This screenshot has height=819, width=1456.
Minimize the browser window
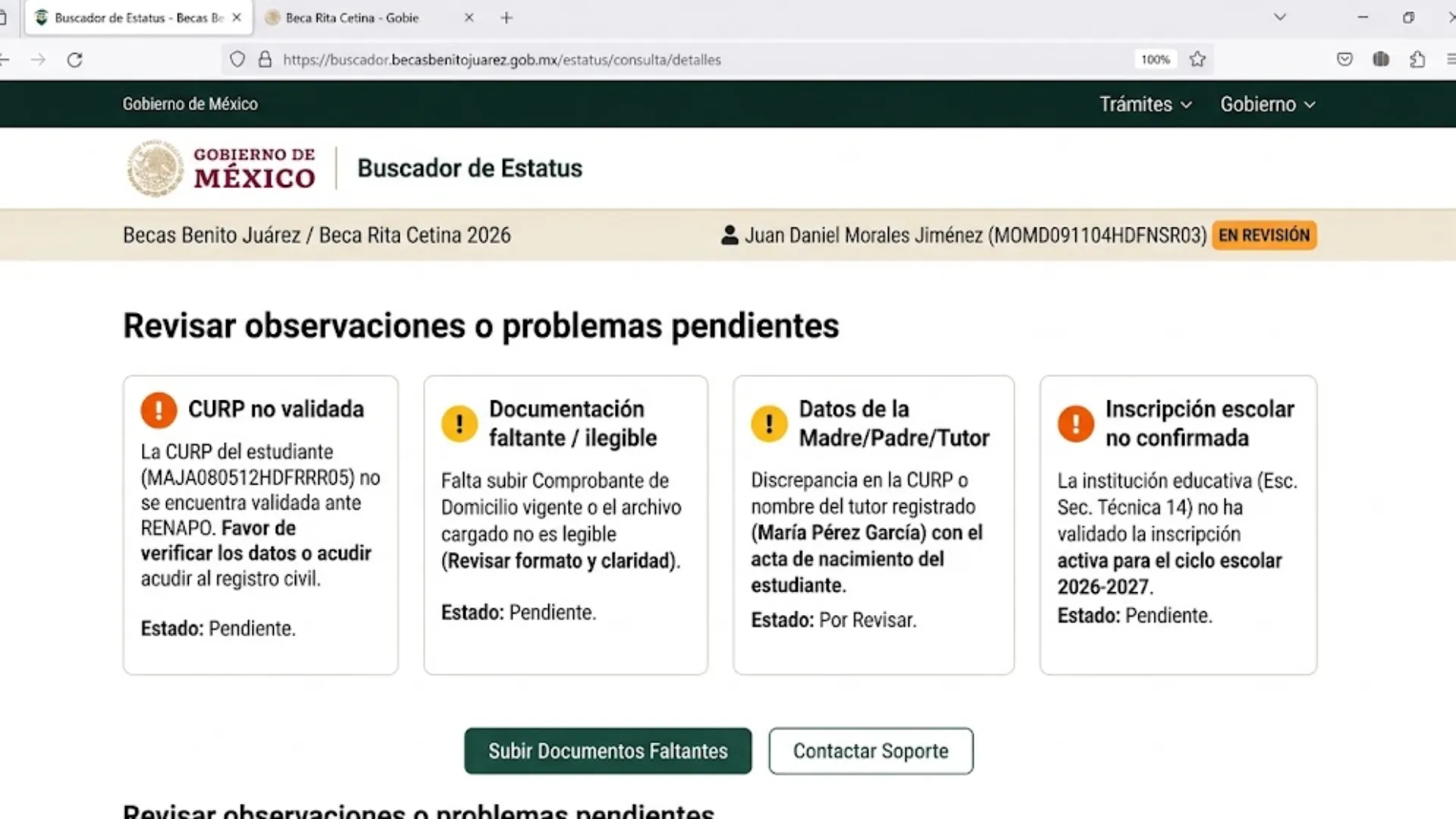point(1363,17)
